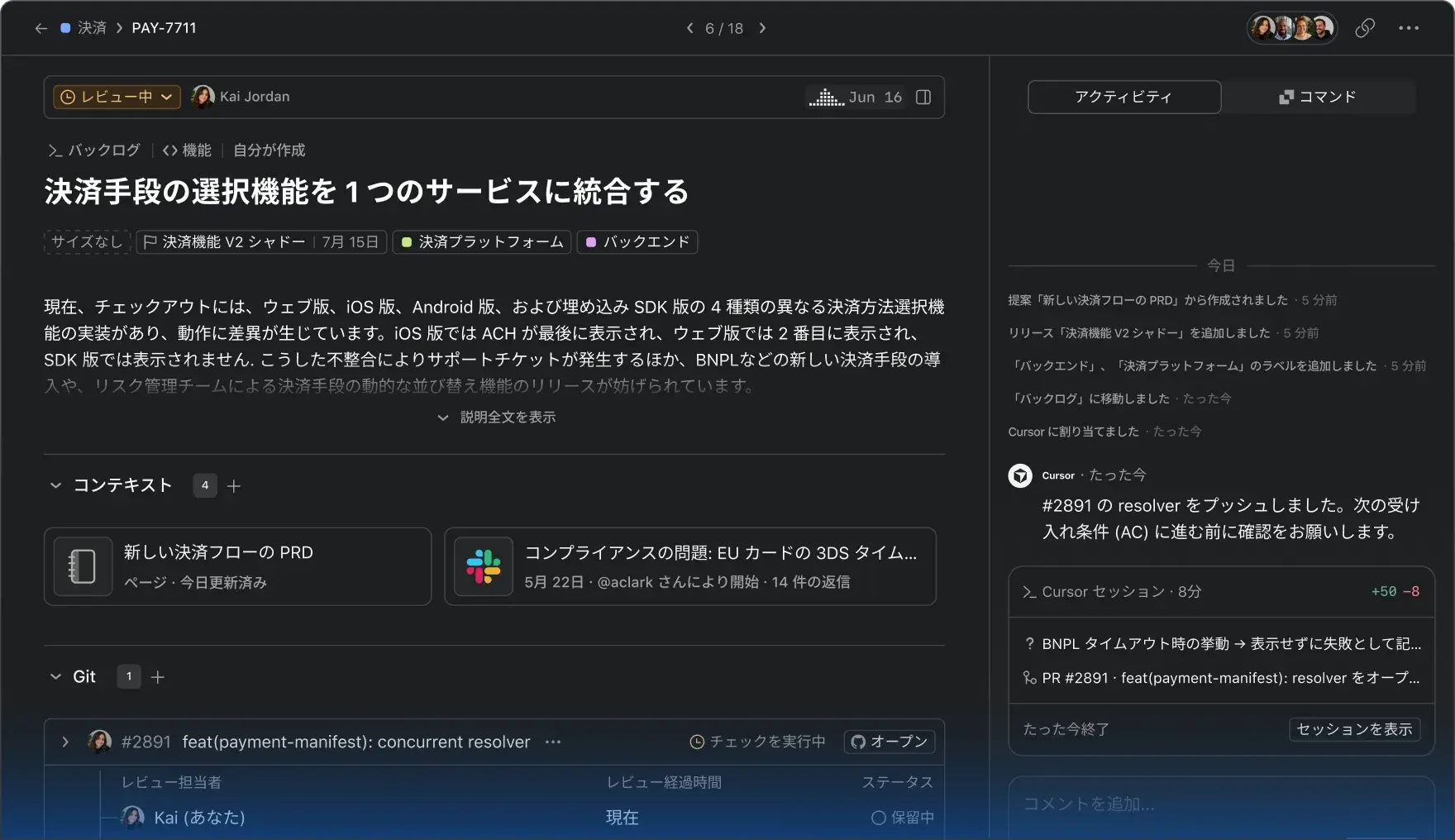Click the PRD page notebook icon

[83, 566]
